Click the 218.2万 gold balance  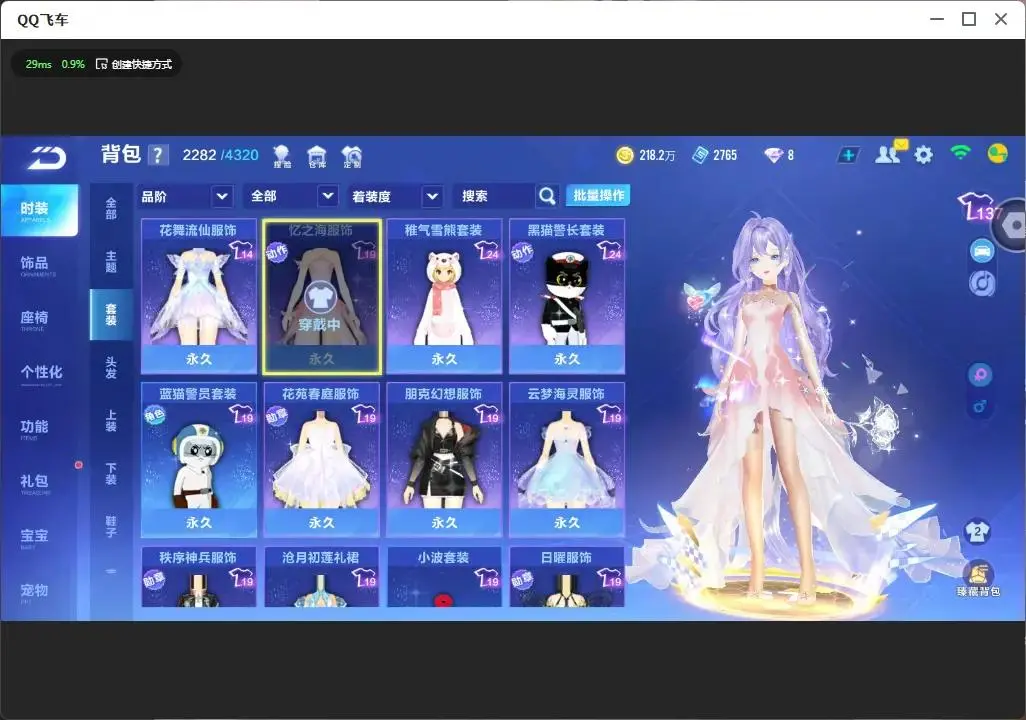coord(657,155)
